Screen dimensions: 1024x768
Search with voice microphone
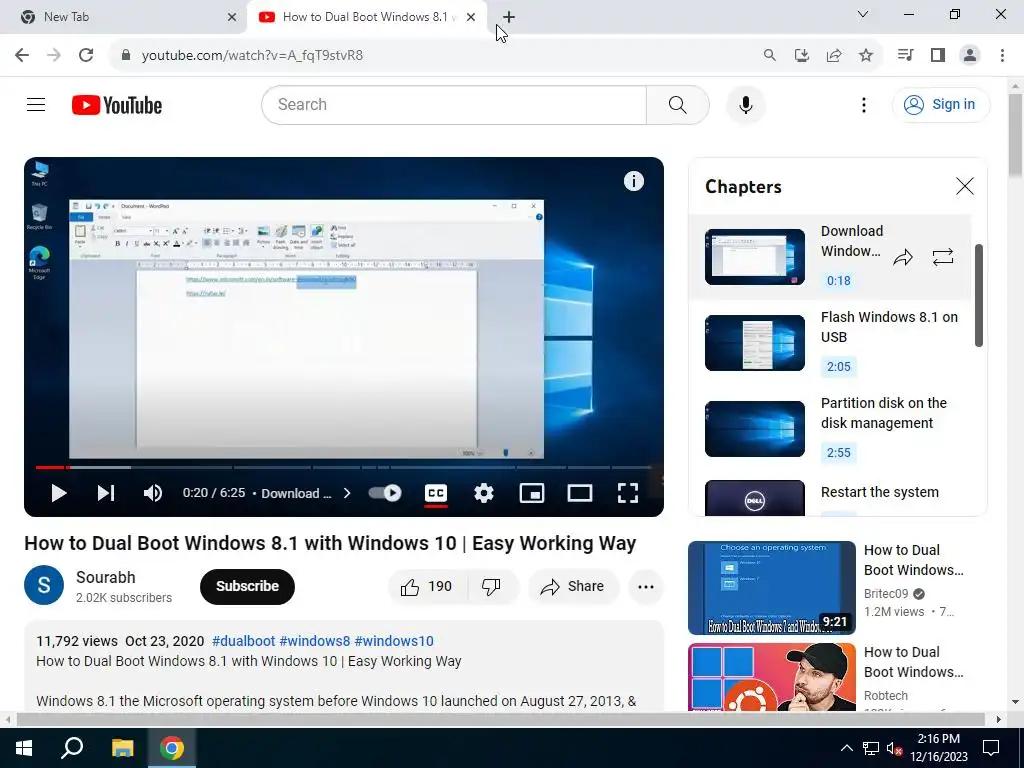(745, 104)
